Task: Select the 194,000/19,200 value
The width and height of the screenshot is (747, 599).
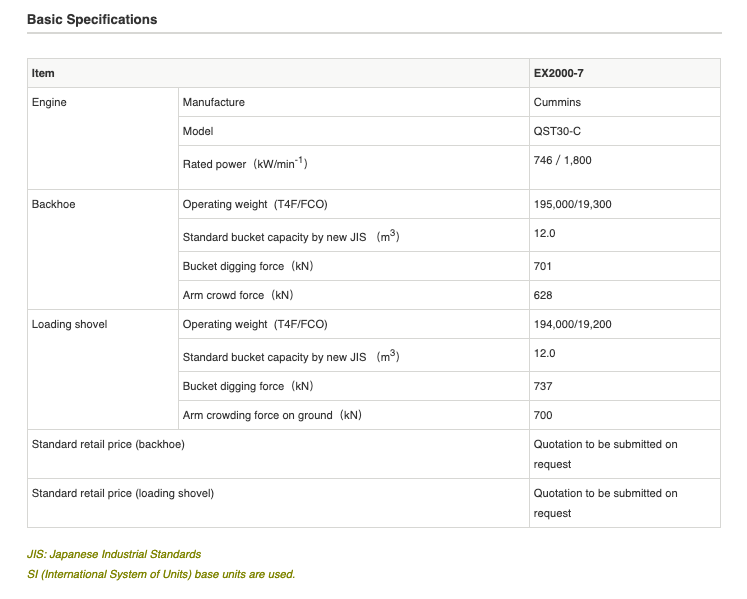Action: (x=572, y=324)
